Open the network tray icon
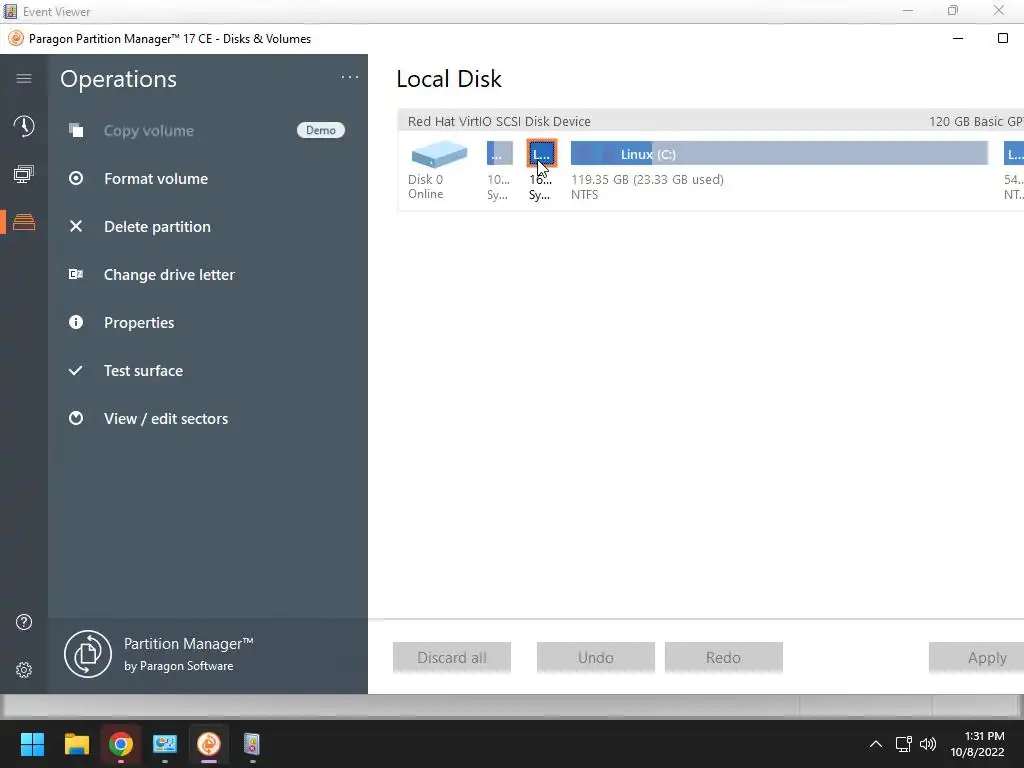1024x768 pixels. click(x=904, y=744)
